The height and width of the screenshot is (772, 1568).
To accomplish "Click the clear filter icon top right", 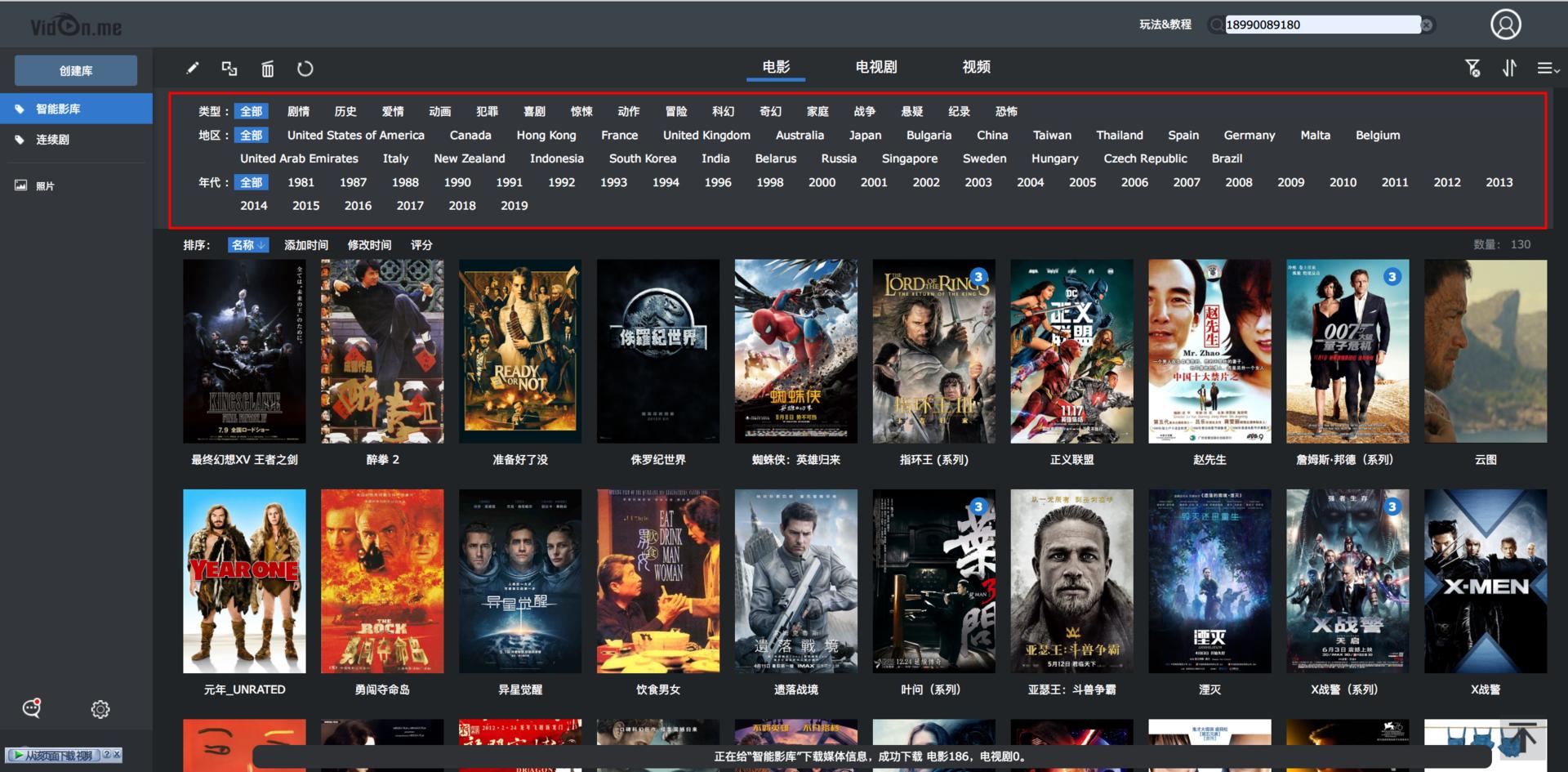I will (1474, 69).
